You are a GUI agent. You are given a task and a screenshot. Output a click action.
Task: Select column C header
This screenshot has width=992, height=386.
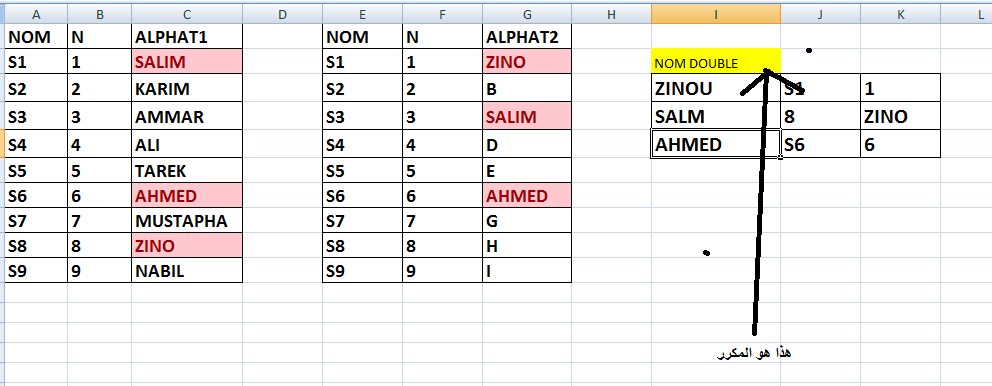pos(187,15)
